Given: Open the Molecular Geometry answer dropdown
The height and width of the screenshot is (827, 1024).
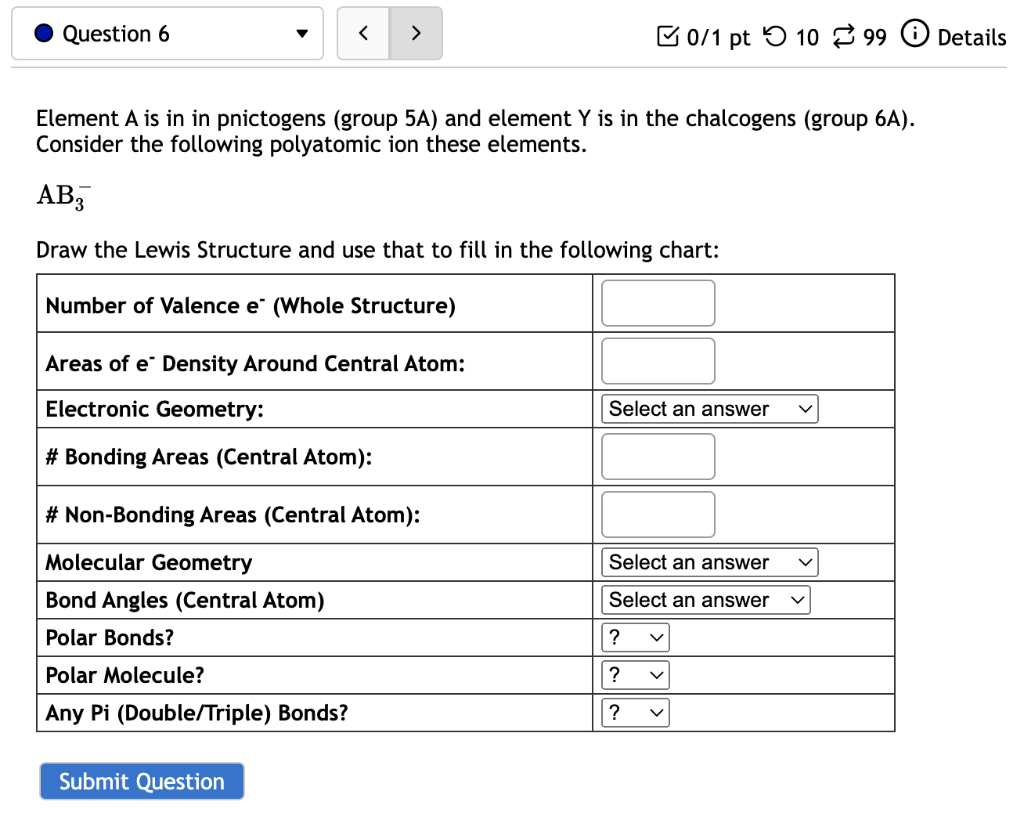Looking at the screenshot, I should pyautogui.click(x=709, y=562).
